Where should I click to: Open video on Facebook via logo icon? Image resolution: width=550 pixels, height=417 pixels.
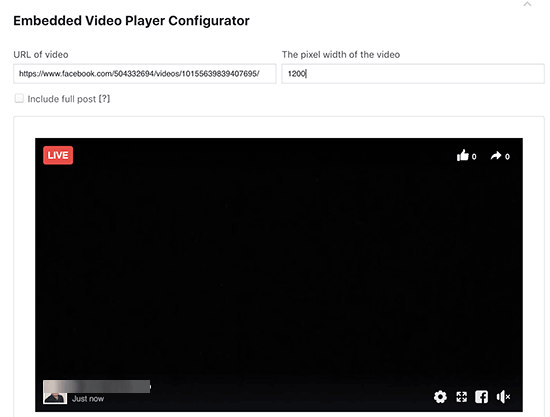tap(481, 397)
